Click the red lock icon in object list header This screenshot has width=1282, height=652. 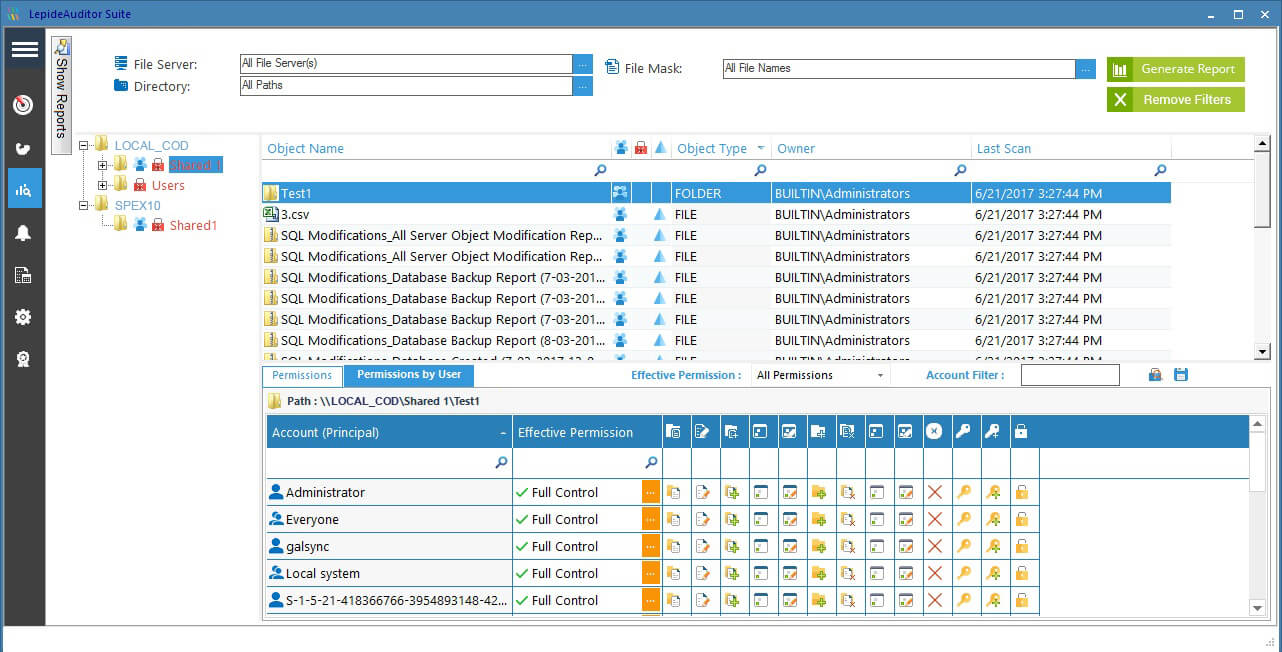641,148
